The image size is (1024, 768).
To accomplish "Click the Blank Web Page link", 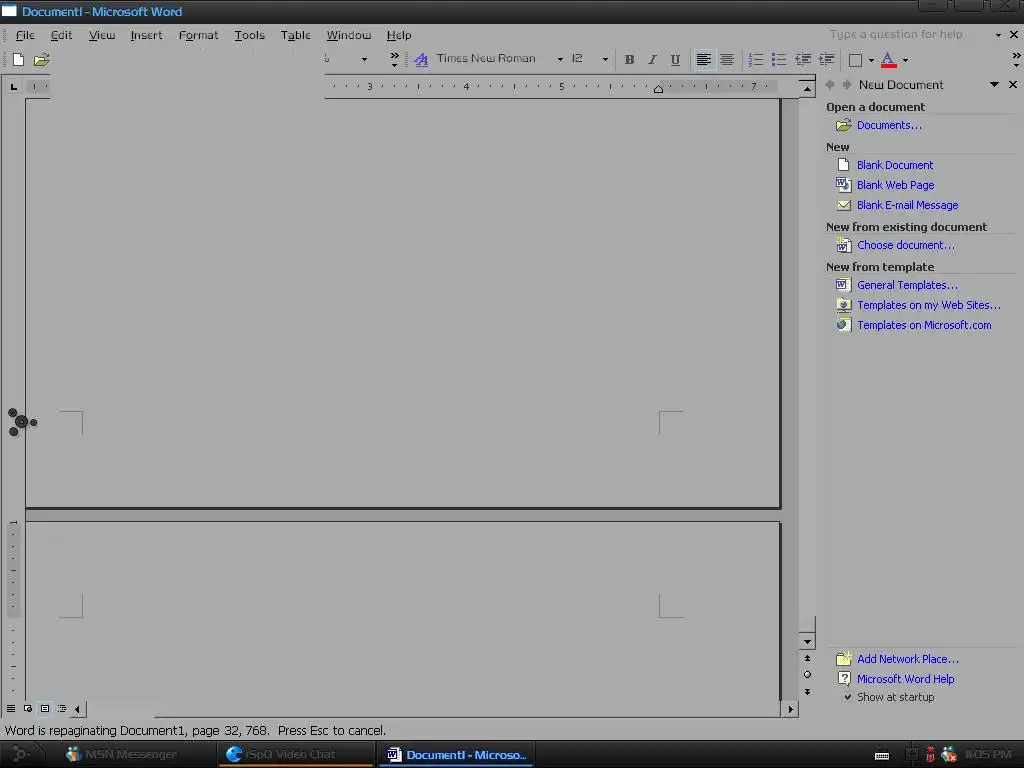I will point(895,185).
